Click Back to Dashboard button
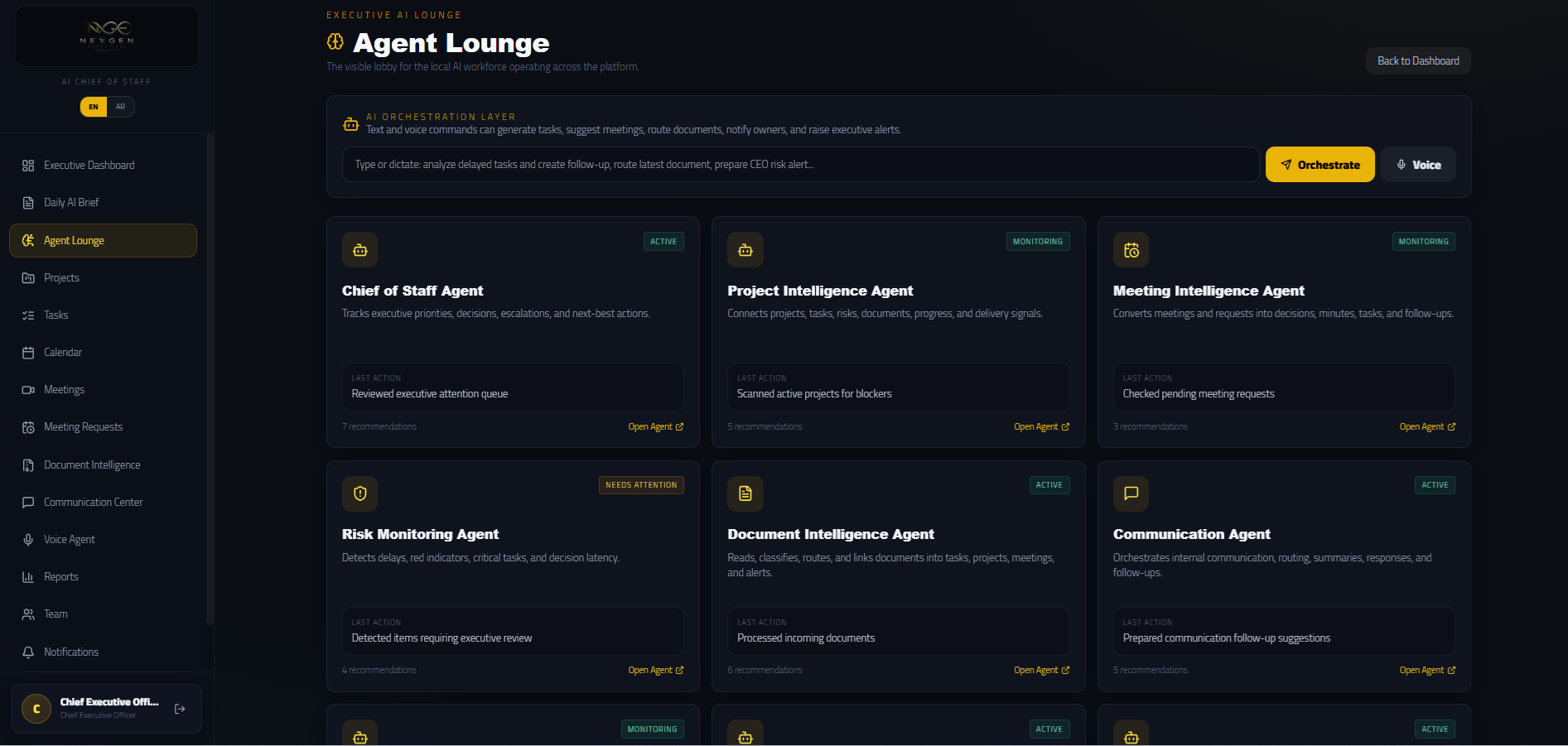1568x746 pixels. 1418,61
